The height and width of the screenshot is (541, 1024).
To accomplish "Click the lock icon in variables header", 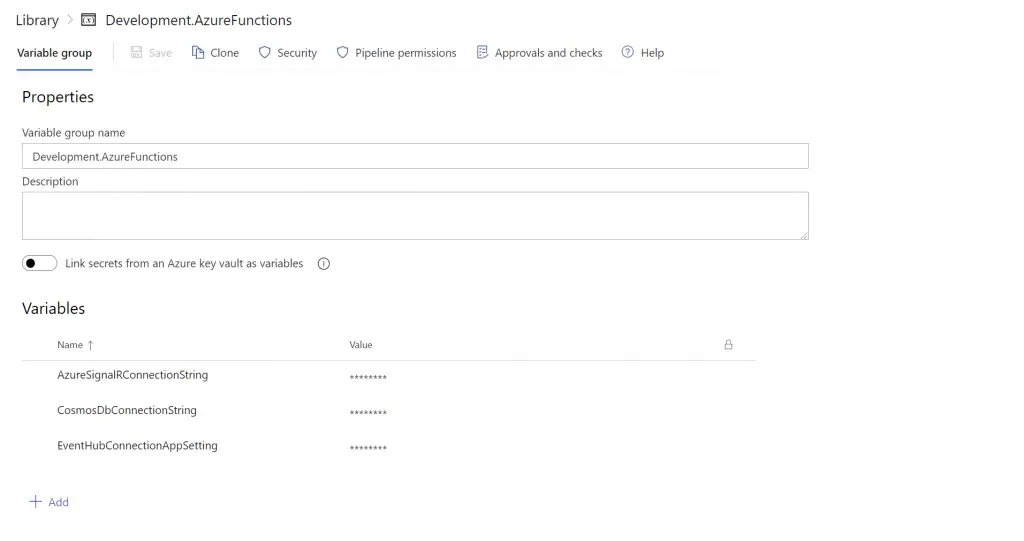I will (728, 345).
